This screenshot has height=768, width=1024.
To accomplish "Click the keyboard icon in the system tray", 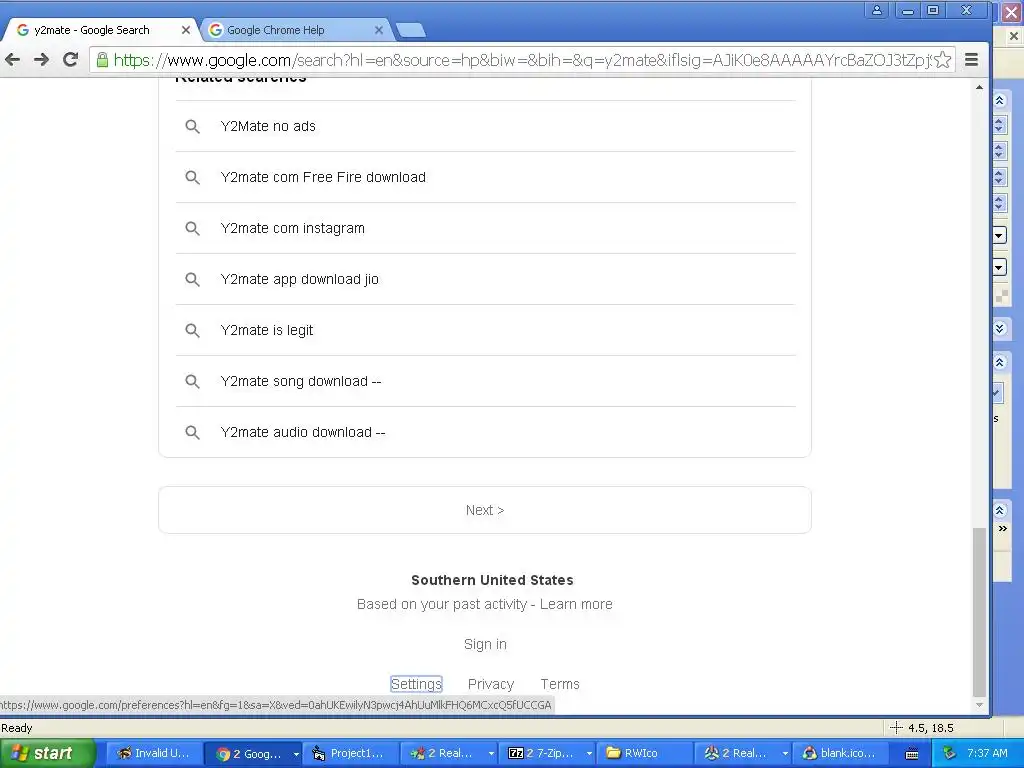I will (912, 754).
